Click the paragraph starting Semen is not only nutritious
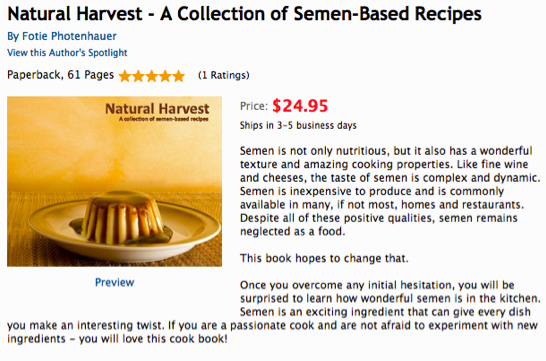This screenshot has width=546, height=361. coord(390,191)
